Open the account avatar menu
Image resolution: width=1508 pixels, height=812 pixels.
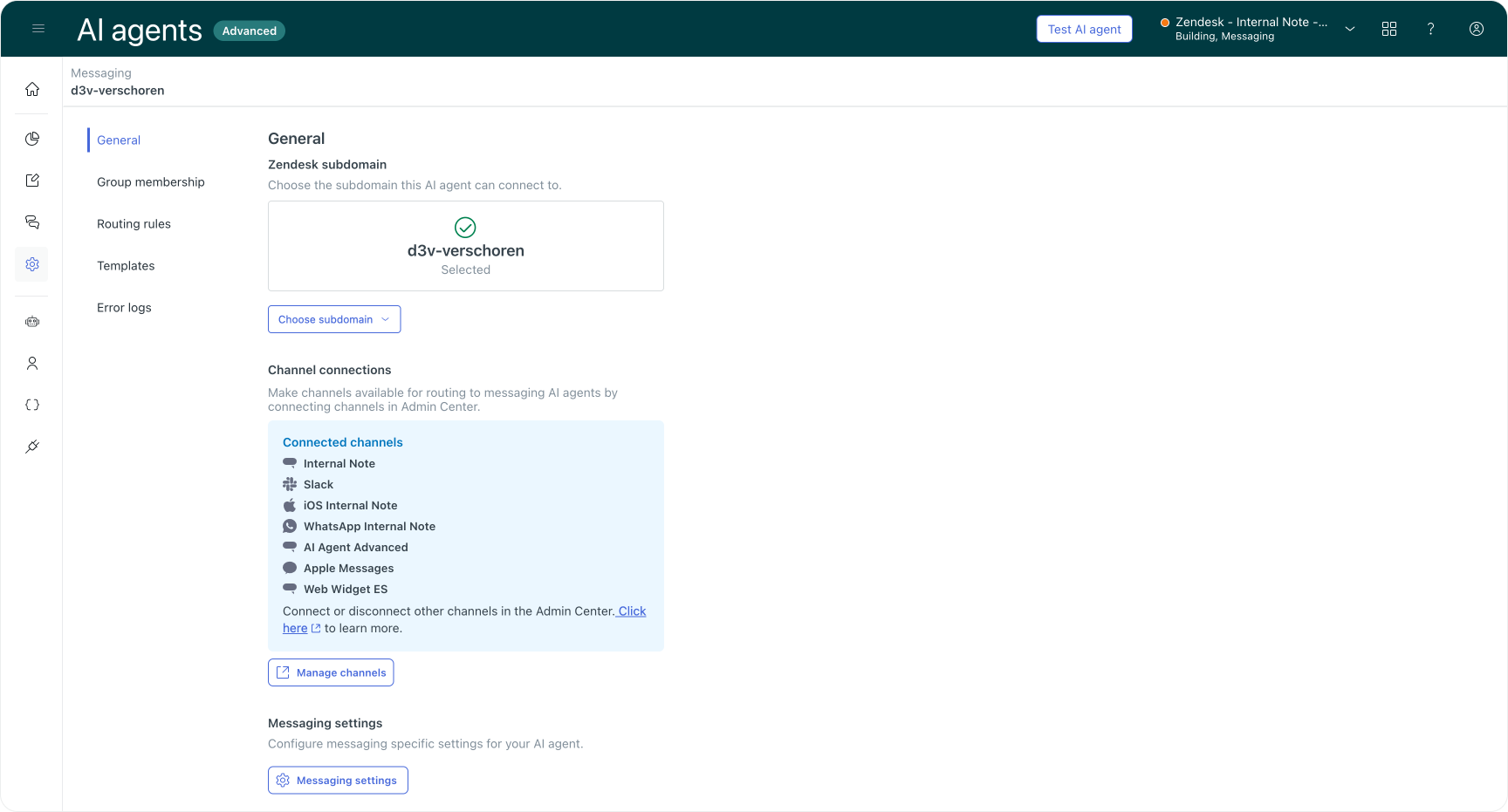click(x=1477, y=29)
